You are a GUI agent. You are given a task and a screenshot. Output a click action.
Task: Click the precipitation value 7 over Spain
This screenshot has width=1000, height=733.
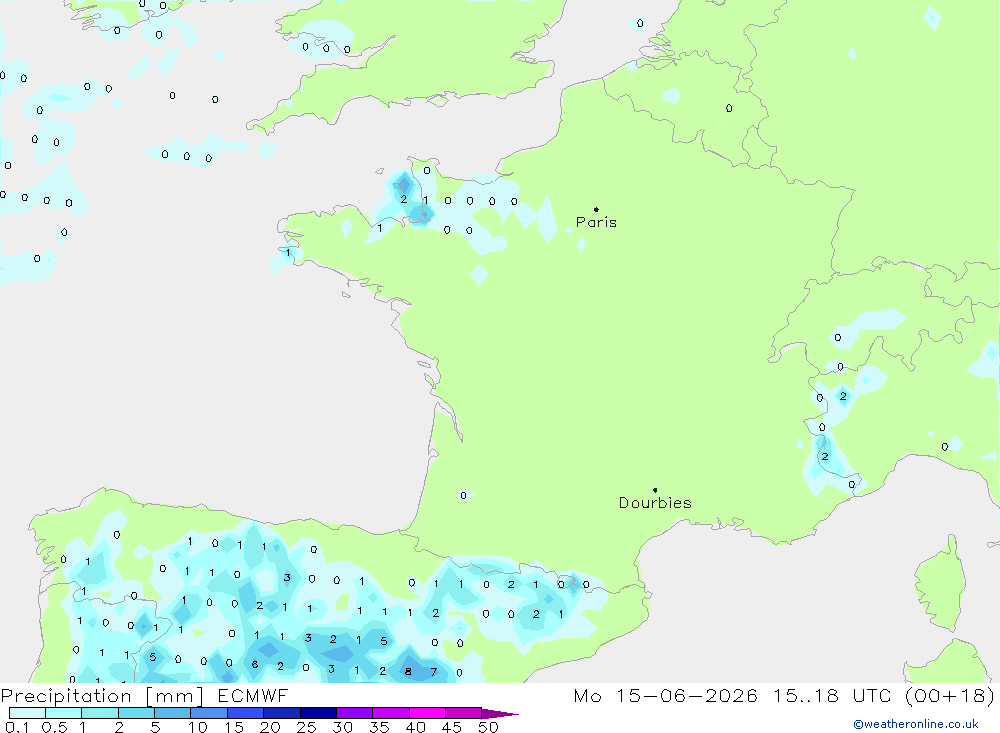click(x=434, y=672)
